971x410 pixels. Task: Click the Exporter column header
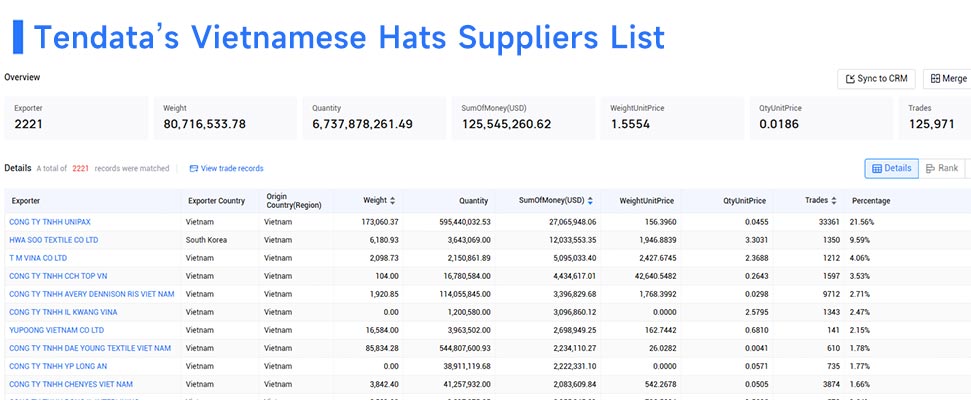tap(26, 201)
